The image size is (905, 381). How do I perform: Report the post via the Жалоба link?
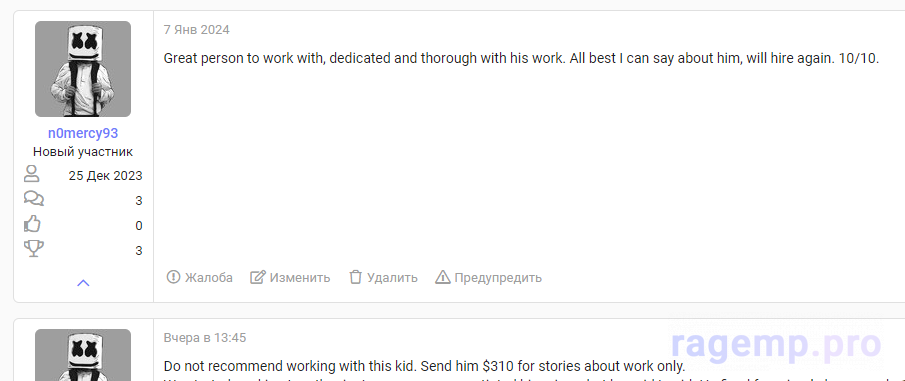[x=200, y=278]
